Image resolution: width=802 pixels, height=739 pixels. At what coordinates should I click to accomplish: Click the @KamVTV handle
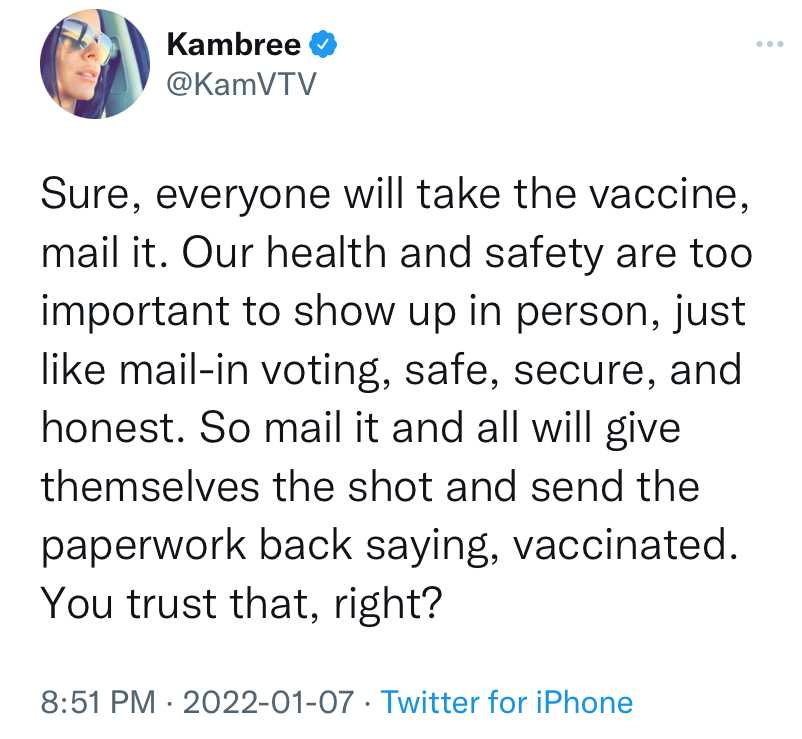tap(241, 84)
